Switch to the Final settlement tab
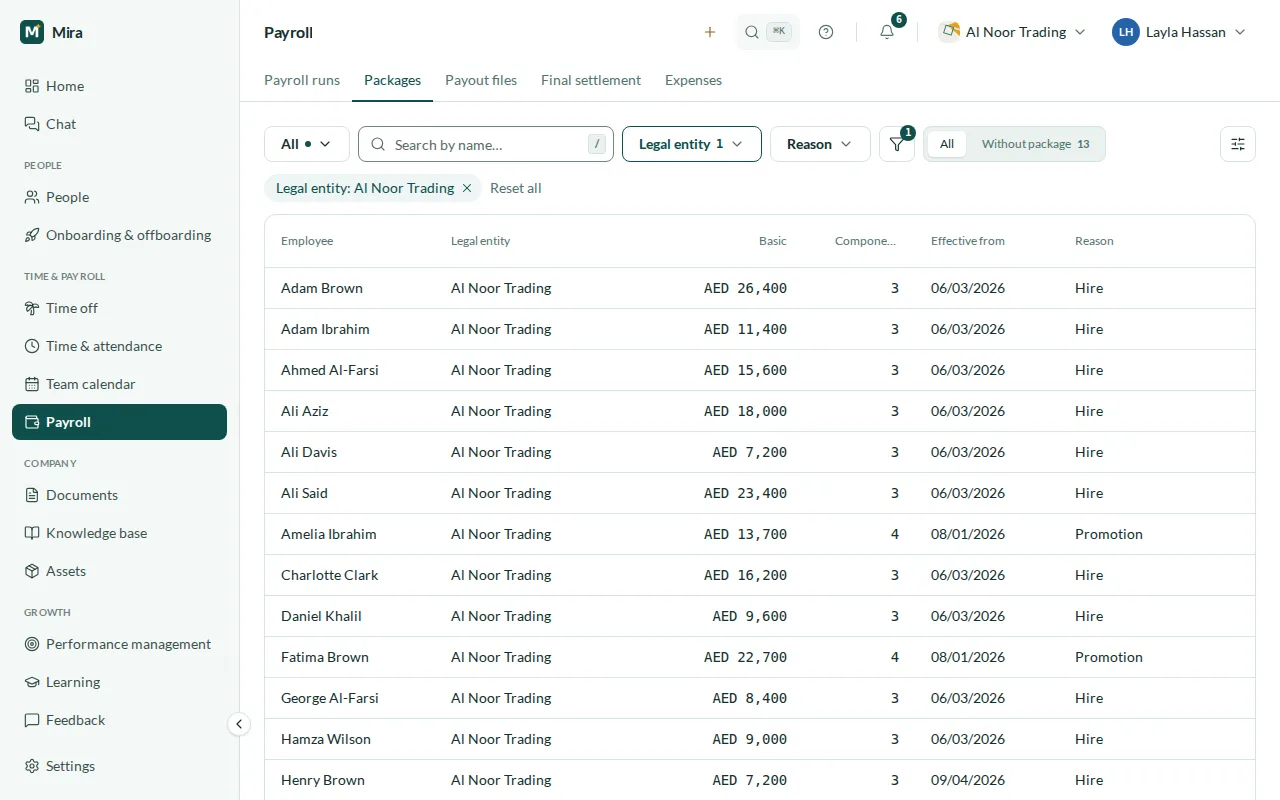1280x800 pixels. coord(591,80)
